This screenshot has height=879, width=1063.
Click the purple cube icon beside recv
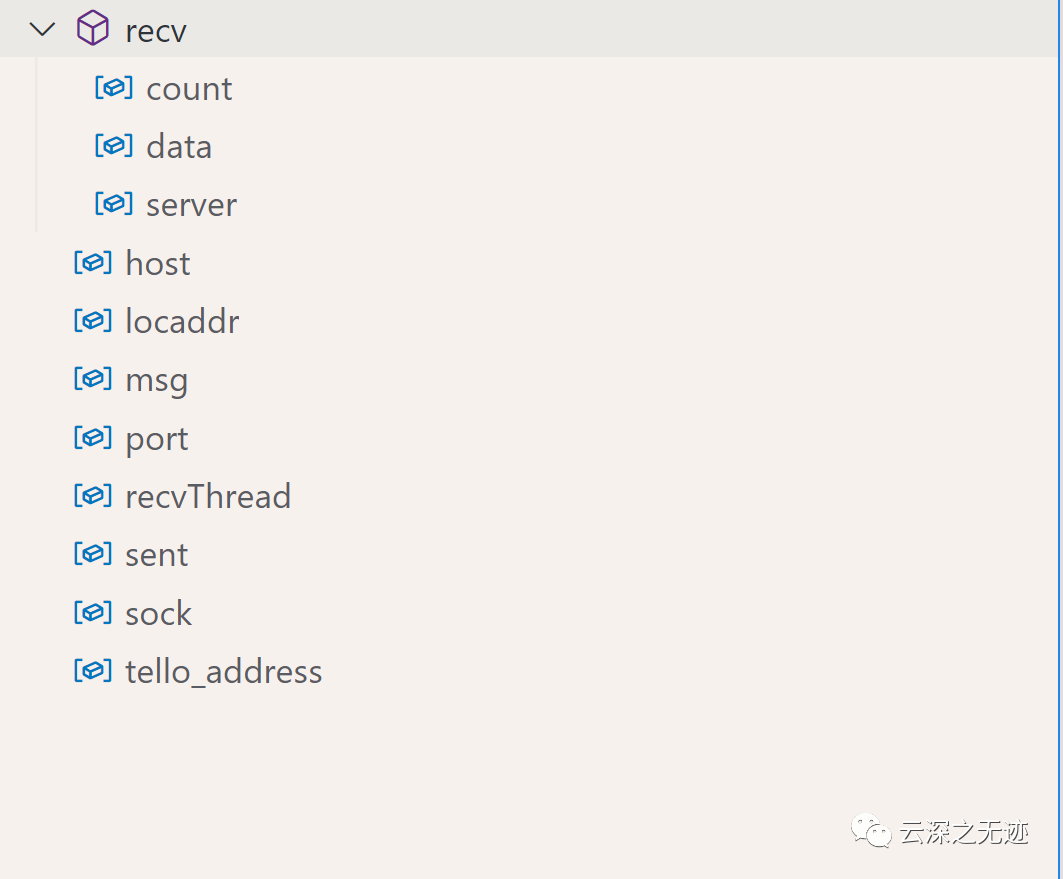click(93, 28)
